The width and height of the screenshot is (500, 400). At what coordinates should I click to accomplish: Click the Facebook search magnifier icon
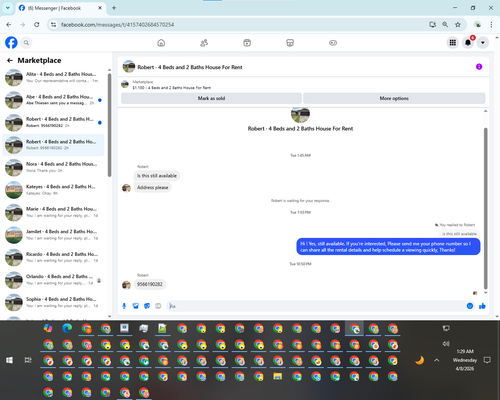tap(26, 43)
